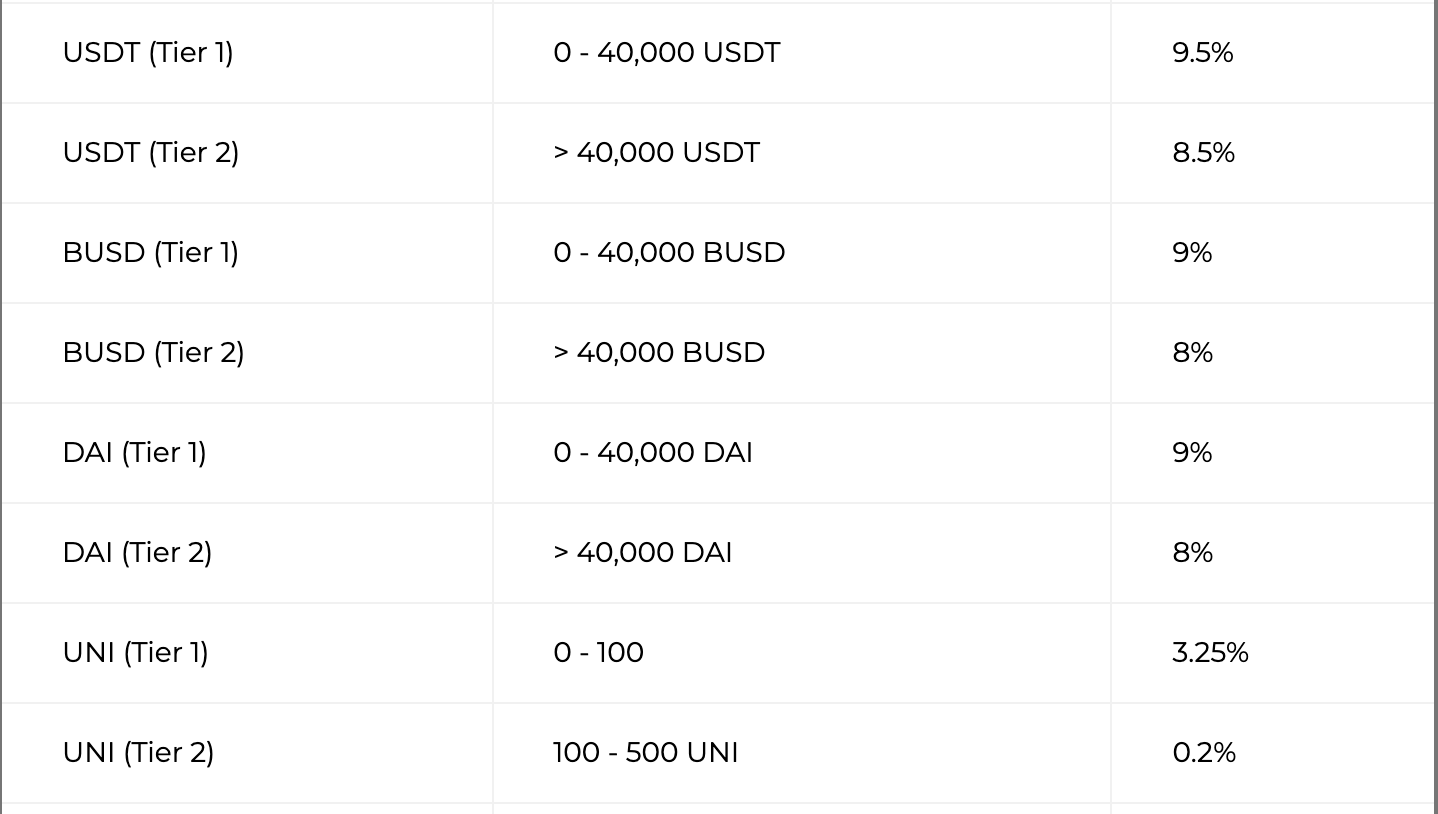The height and width of the screenshot is (814, 1438).
Task: Click the USDT (Tier 2) label
Action: [x=150, y=152]
